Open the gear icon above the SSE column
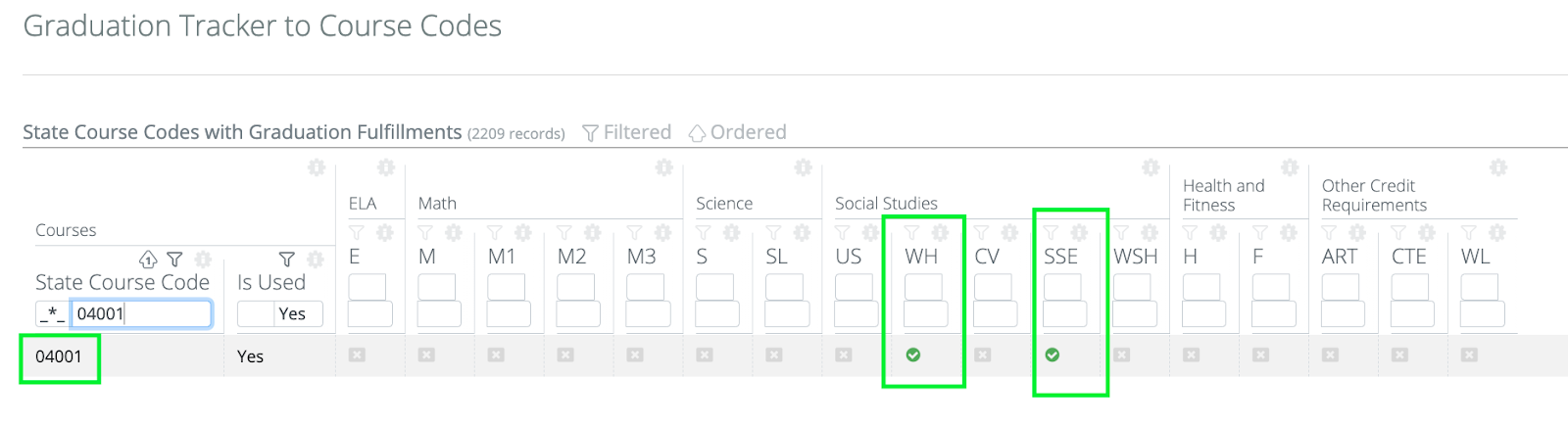 click(x=1079, y=233)
